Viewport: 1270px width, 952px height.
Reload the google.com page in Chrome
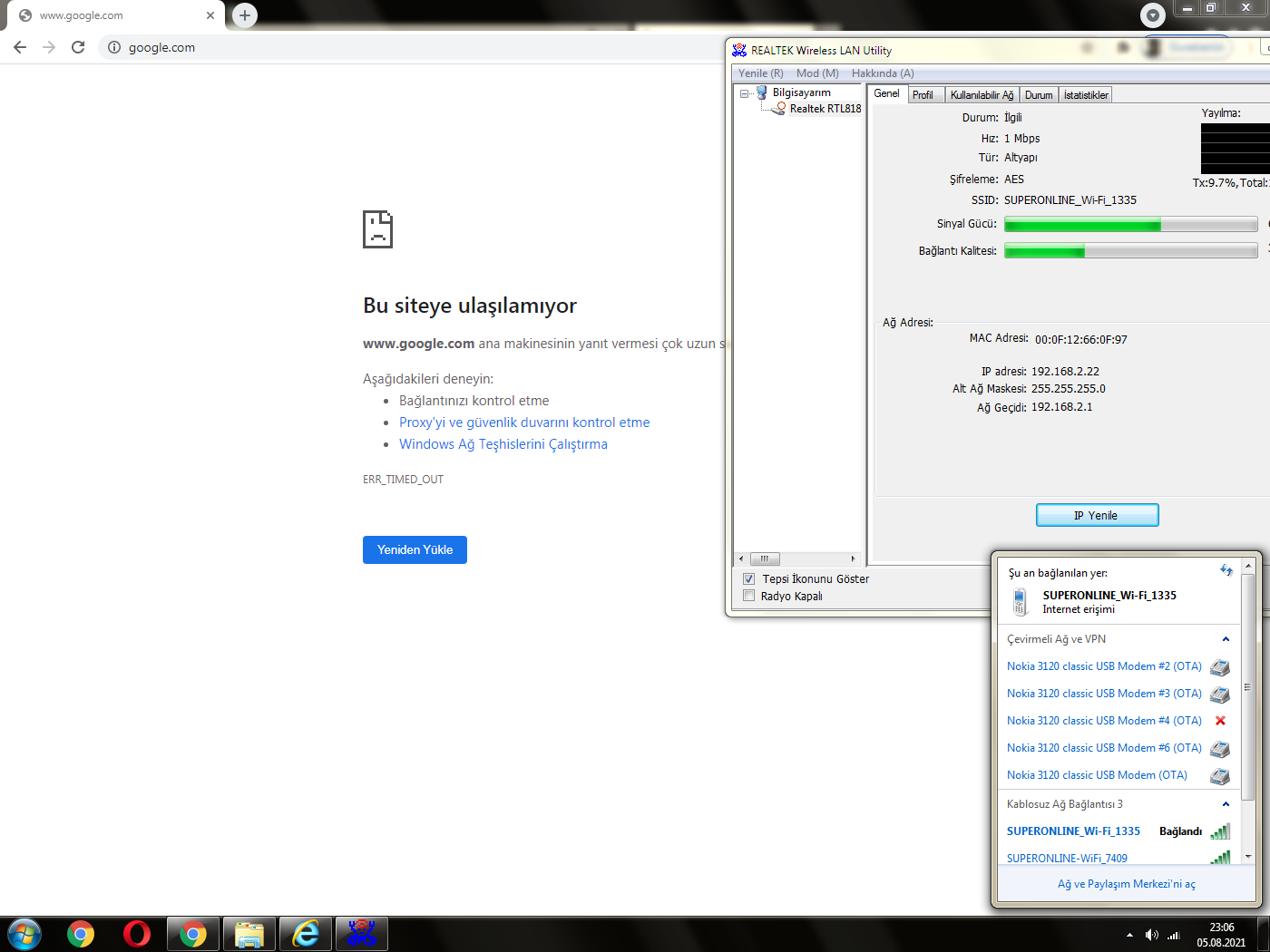[x=78, y=47]
